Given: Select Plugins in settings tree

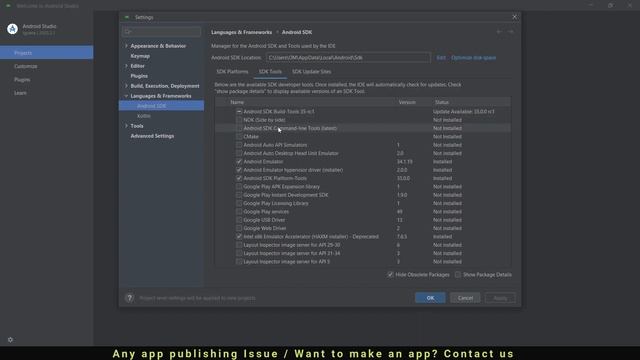Looking at the screenshot, I should (x=139, y=76).
